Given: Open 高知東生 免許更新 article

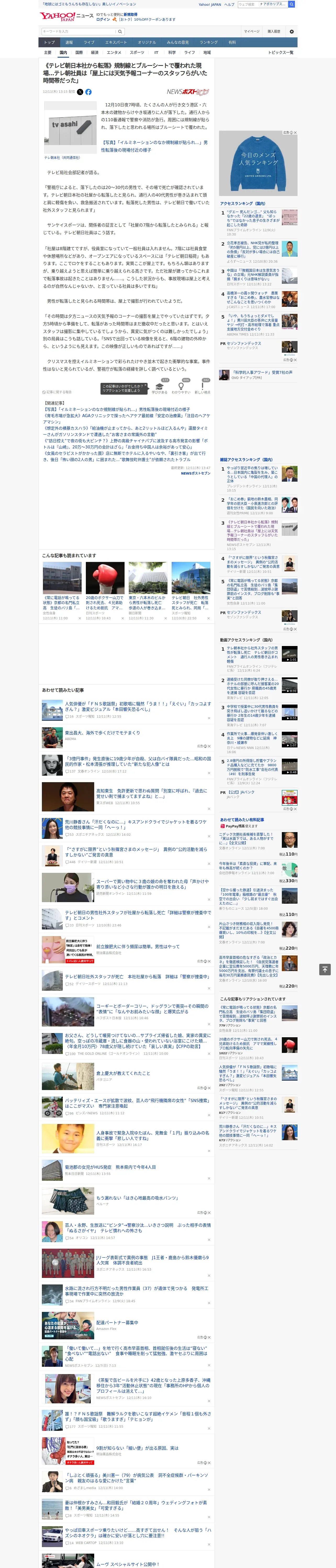Looking at the screenshot, I should (151, 794).
